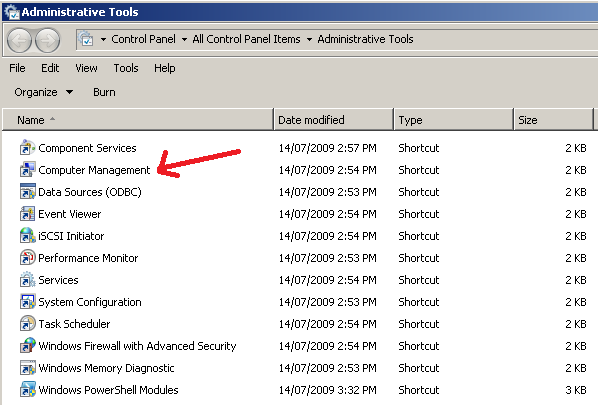Image resolution: width=598 pixels, height=405 pixels.
Task: Select the Services name text
Action: point(58,280)
